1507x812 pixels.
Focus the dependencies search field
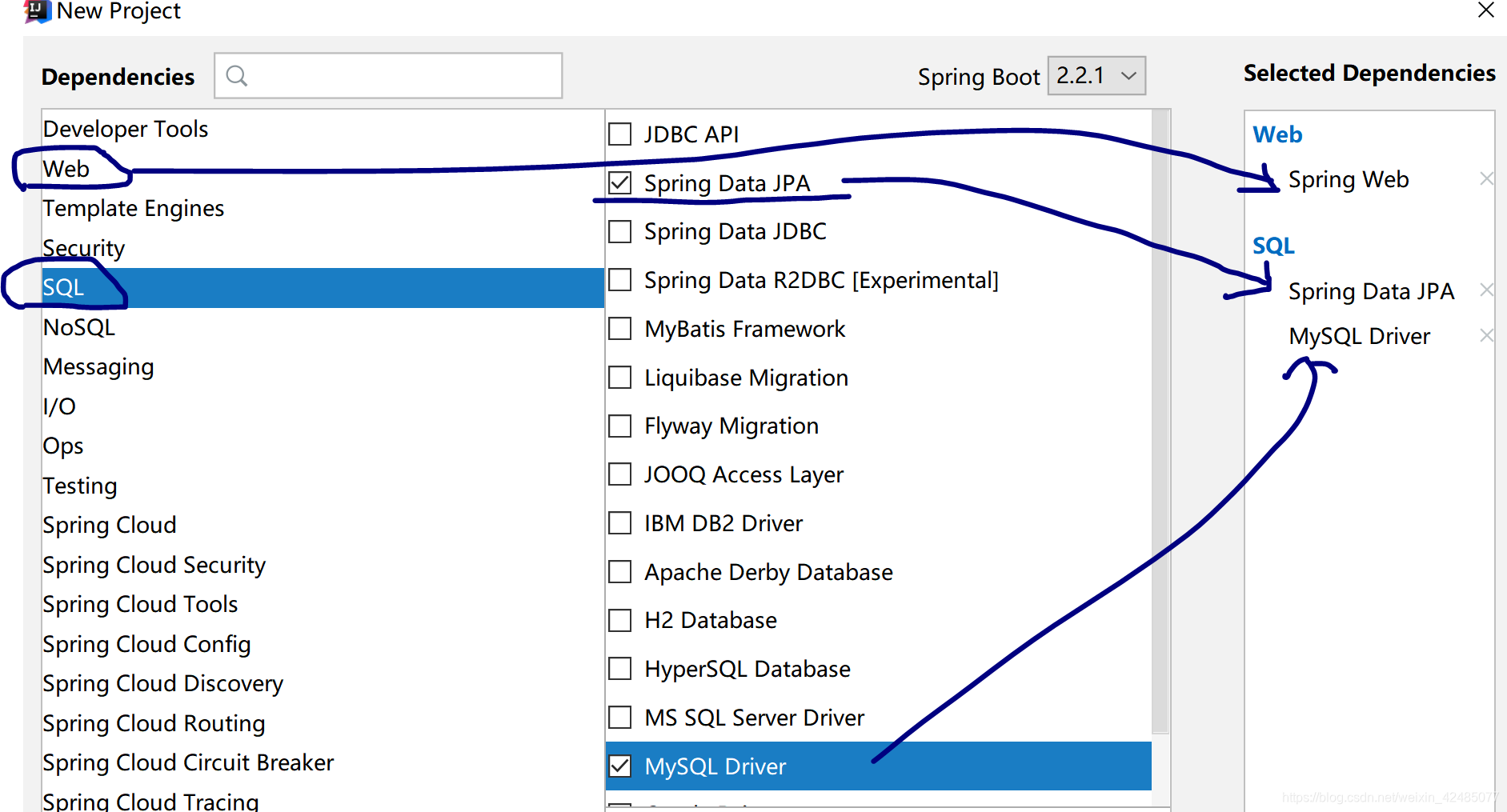(388, 76)
